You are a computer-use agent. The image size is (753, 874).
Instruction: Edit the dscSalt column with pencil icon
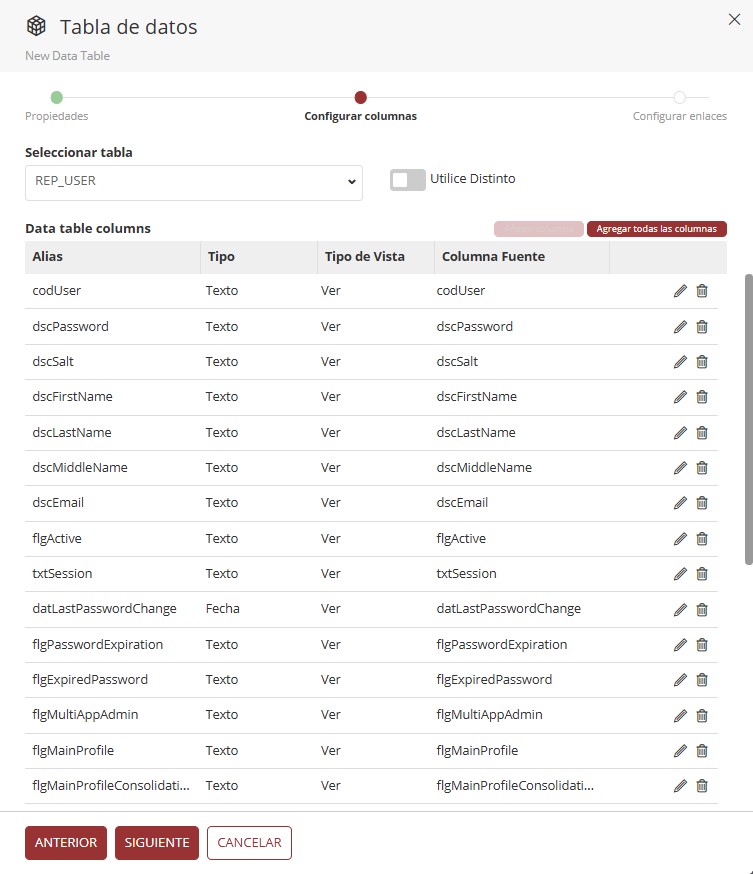[680, 362]
